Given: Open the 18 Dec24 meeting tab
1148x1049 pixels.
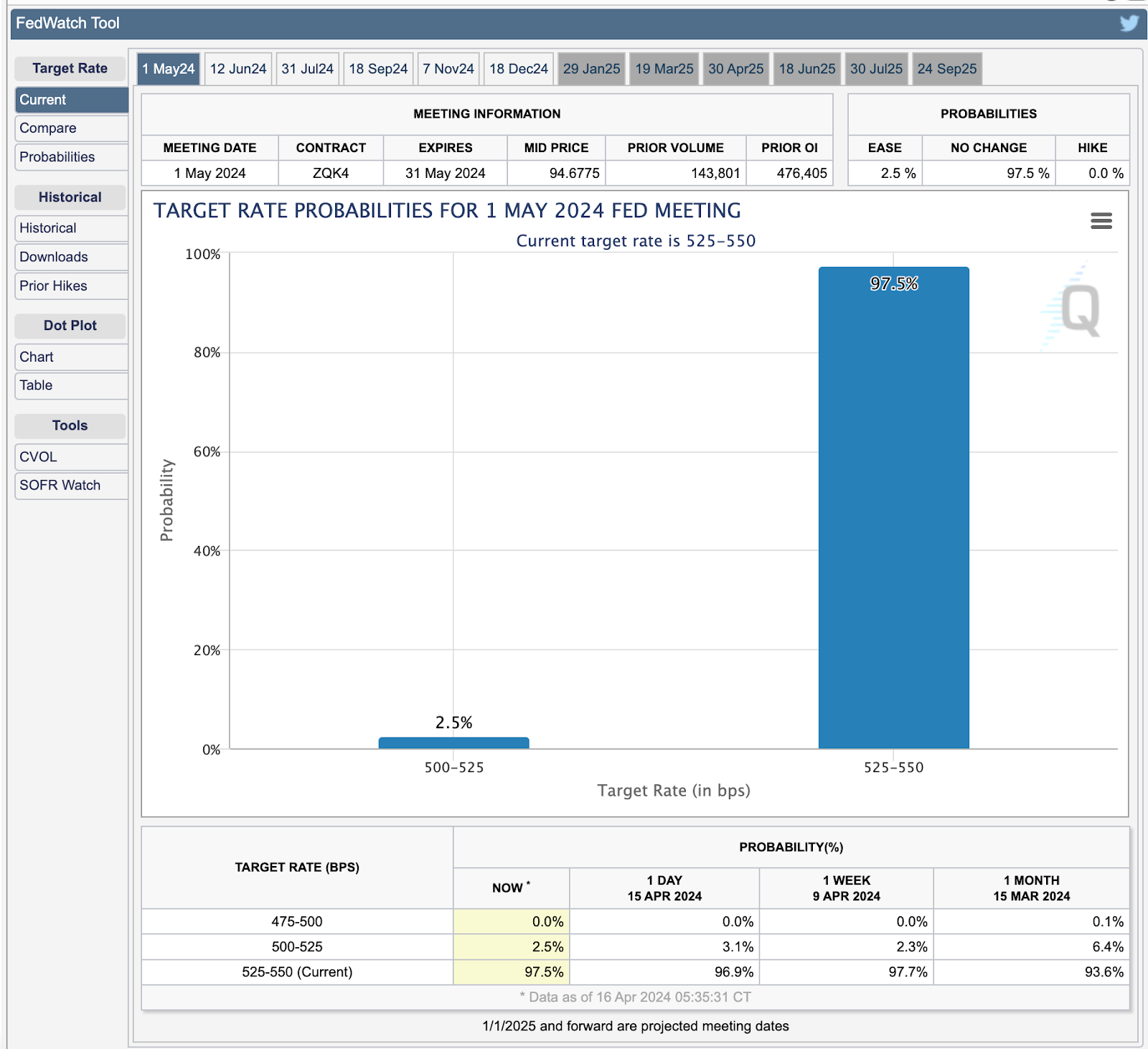Looking at the screenshot, I should tap(518, 69).
